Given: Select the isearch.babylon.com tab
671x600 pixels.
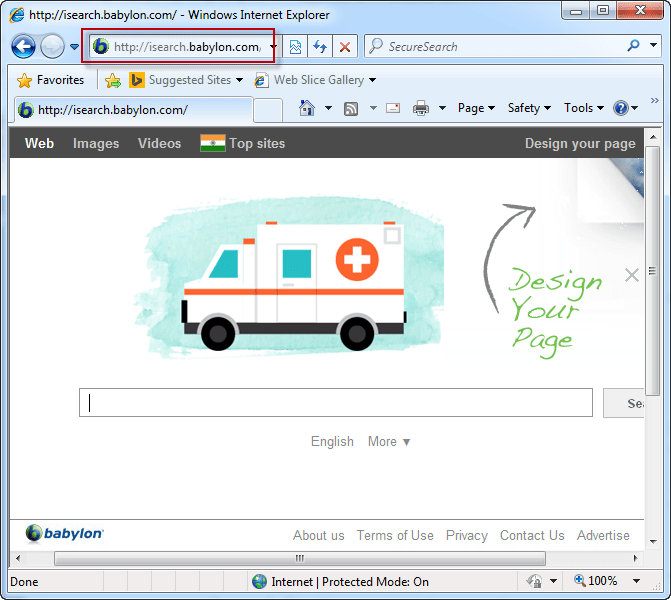Looking at the screenshot, I should point(134,110).
